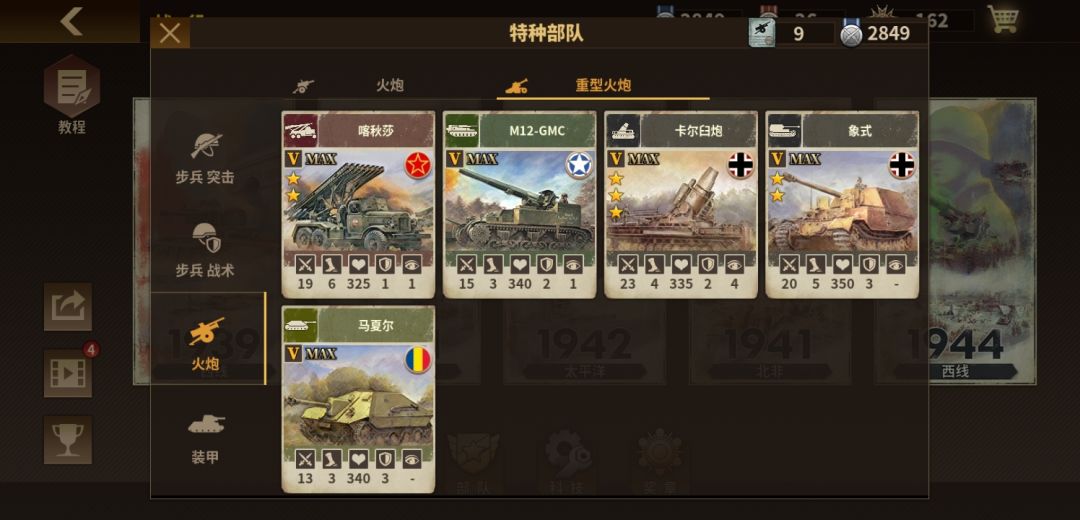1080x520 pixels.
Task: Select the M12-GMC unit card
Action: (519, 205)
